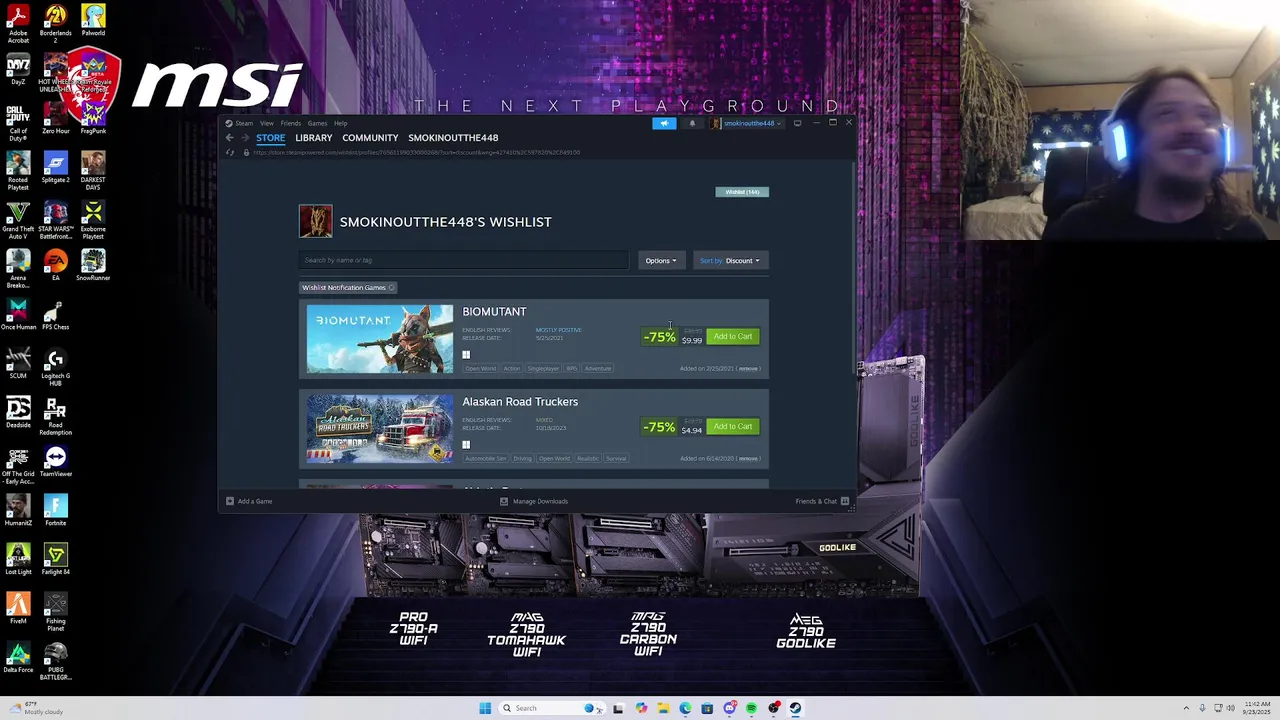Remove BIOMUTANT from the wishlist
This screenshot has width=1280, height=720.
click(748, 368)
